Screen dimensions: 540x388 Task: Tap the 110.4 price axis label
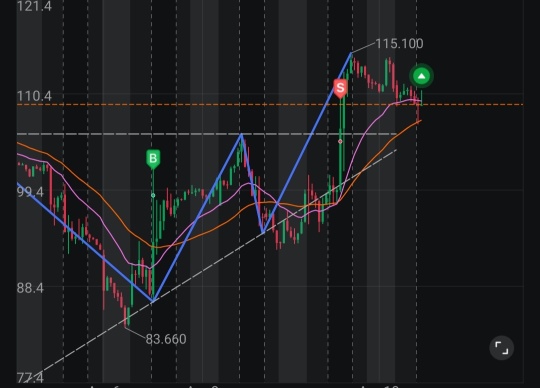click(x=34, y=96)
